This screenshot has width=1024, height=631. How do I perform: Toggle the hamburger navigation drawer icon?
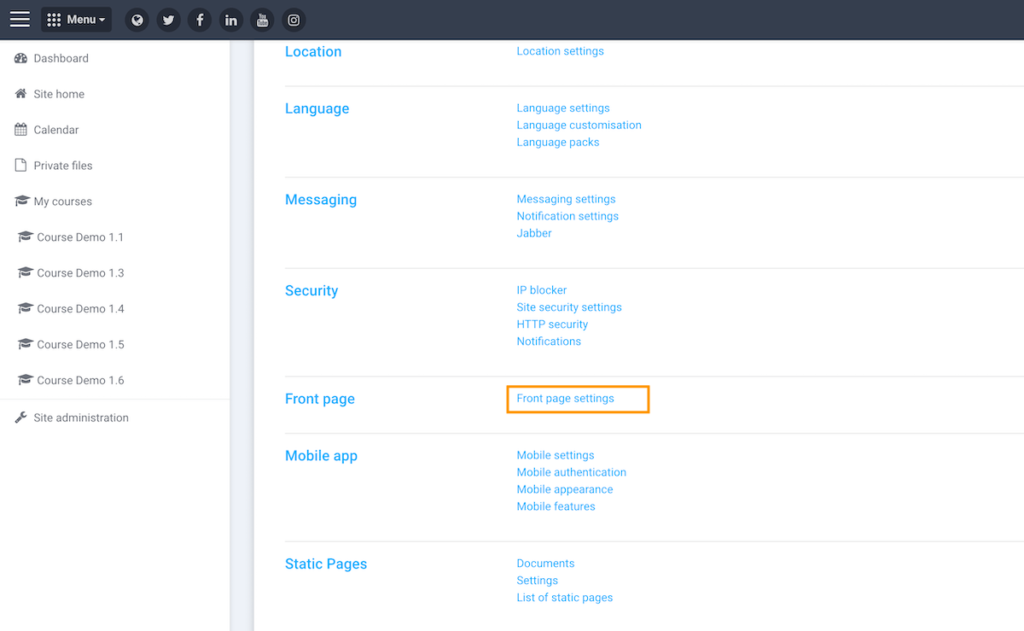(20, 20)
